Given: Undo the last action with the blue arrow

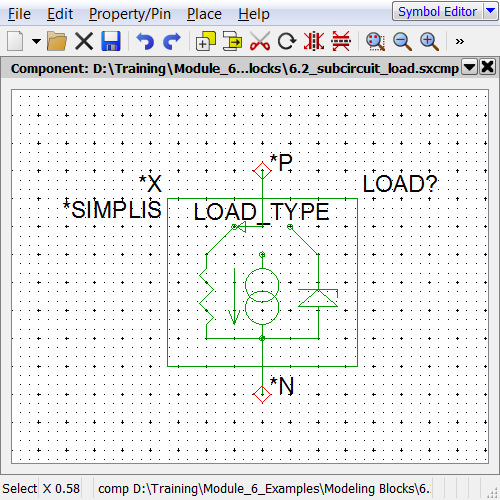Looking at the screenshot, I should (x=145, y=41).
